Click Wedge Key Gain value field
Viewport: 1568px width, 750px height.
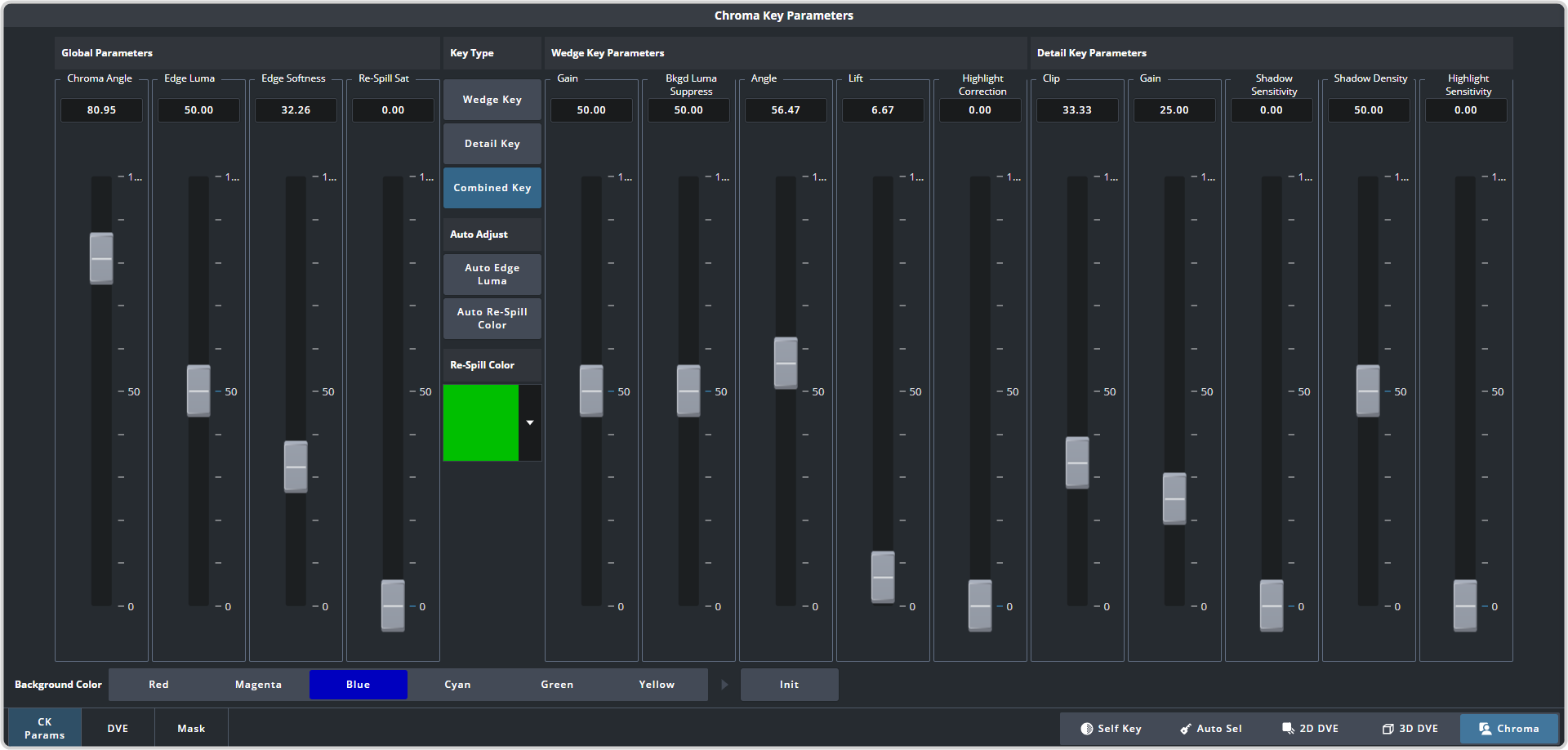tap(591, 110)
